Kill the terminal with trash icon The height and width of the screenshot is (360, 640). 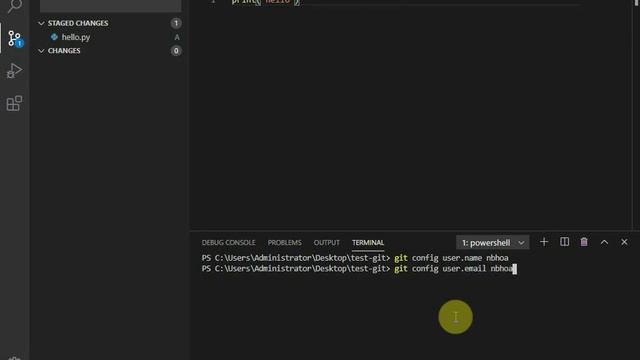click(584, 242)
